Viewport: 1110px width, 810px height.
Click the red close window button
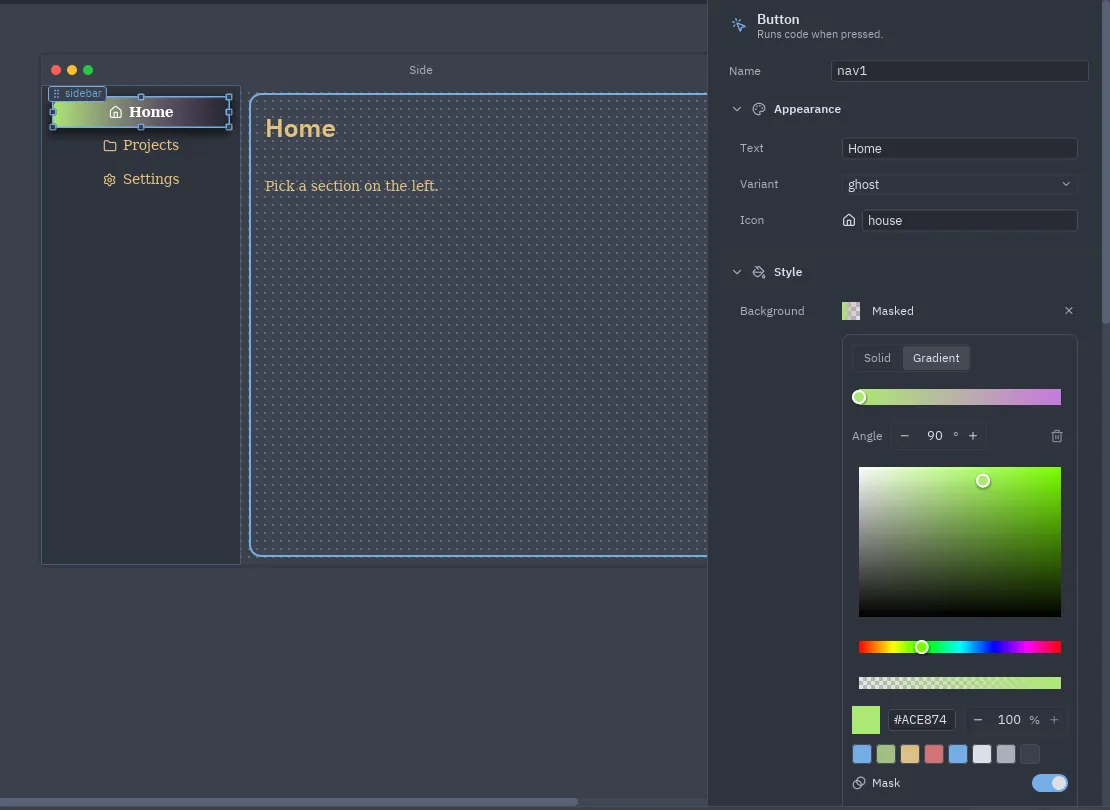(x=56, y=70)
